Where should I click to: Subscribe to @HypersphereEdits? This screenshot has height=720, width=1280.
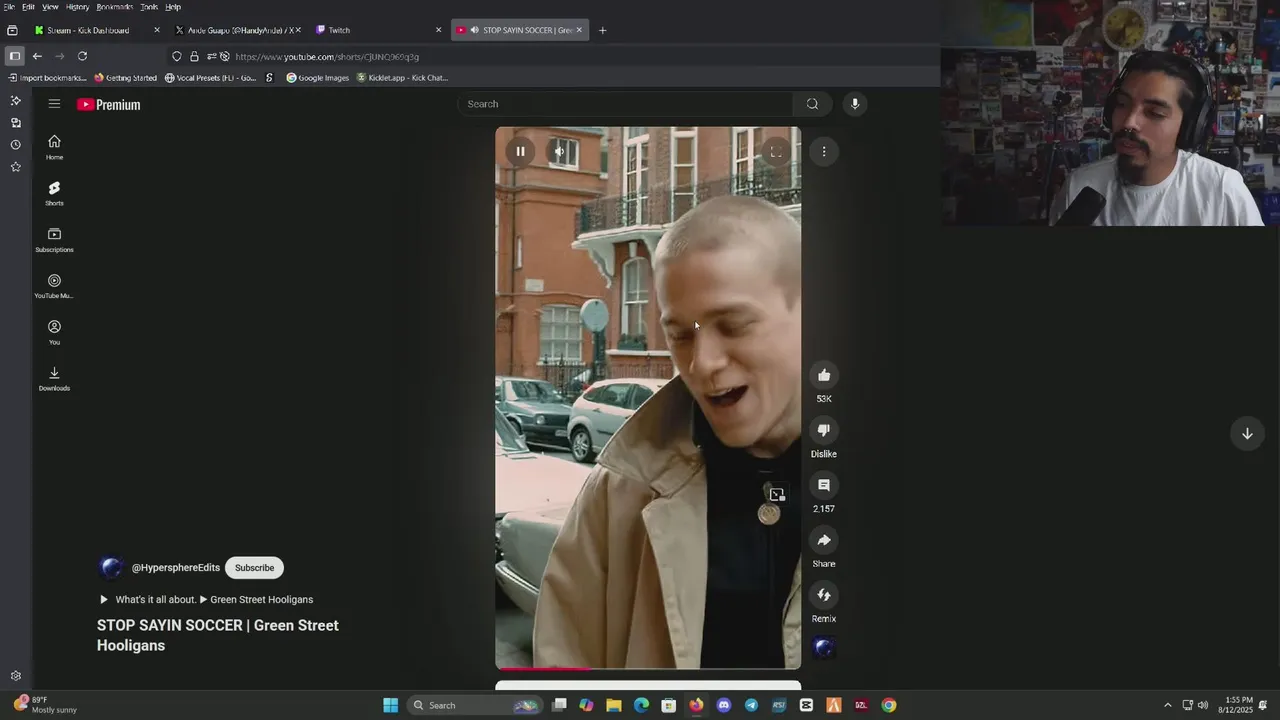pyautogui.click(x=254, y=568)
